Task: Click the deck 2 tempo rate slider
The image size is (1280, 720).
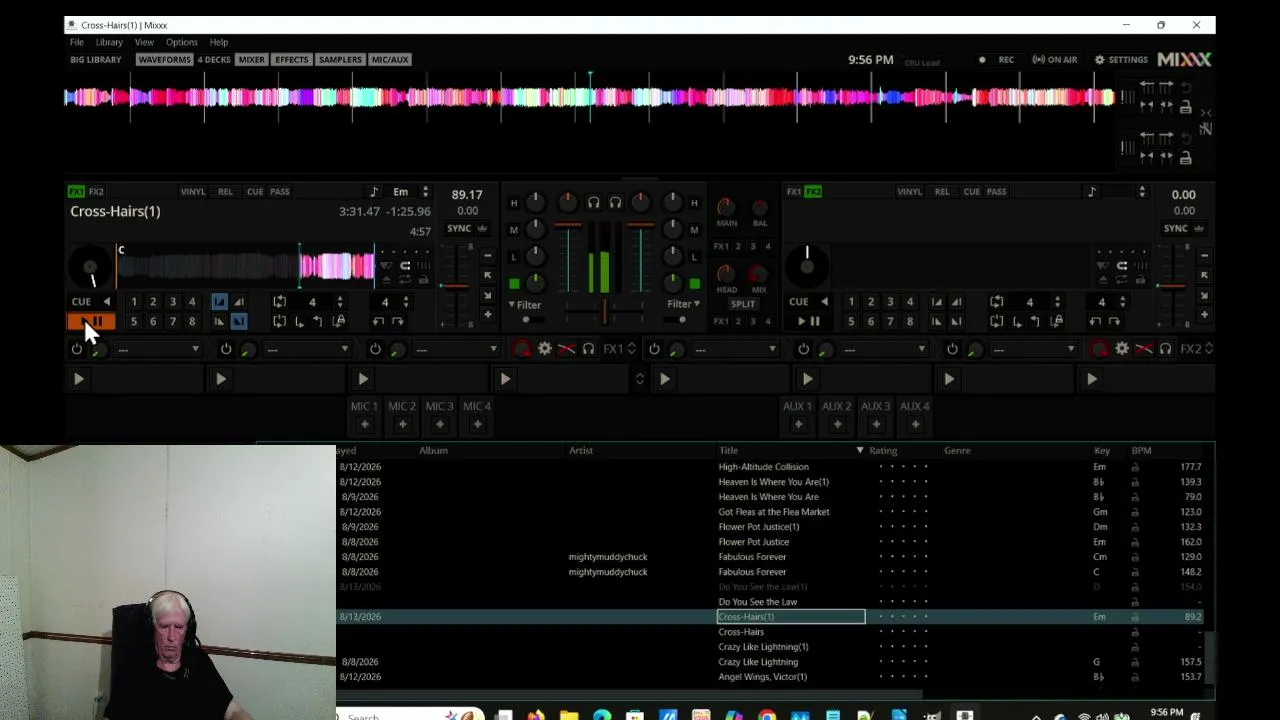Action: point(1171,285)
